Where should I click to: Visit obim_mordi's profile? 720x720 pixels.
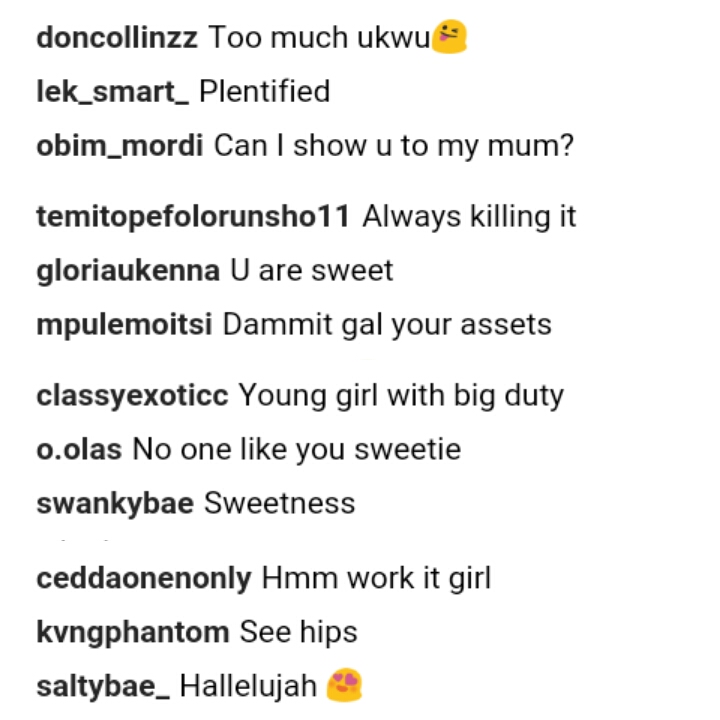(x=120, y=146)
